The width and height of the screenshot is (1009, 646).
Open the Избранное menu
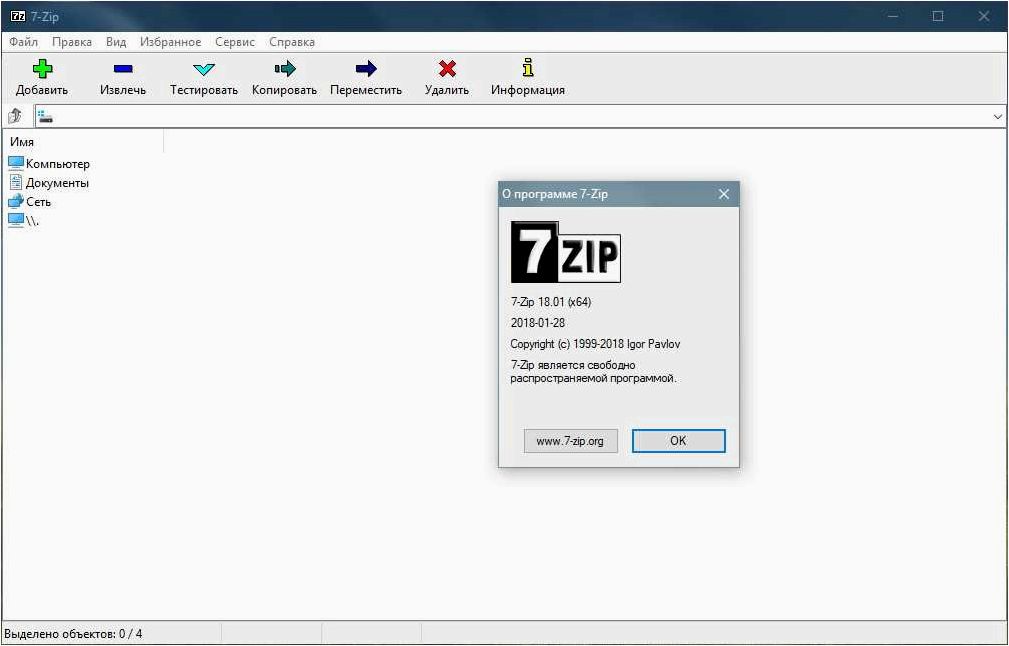[171, 42]
